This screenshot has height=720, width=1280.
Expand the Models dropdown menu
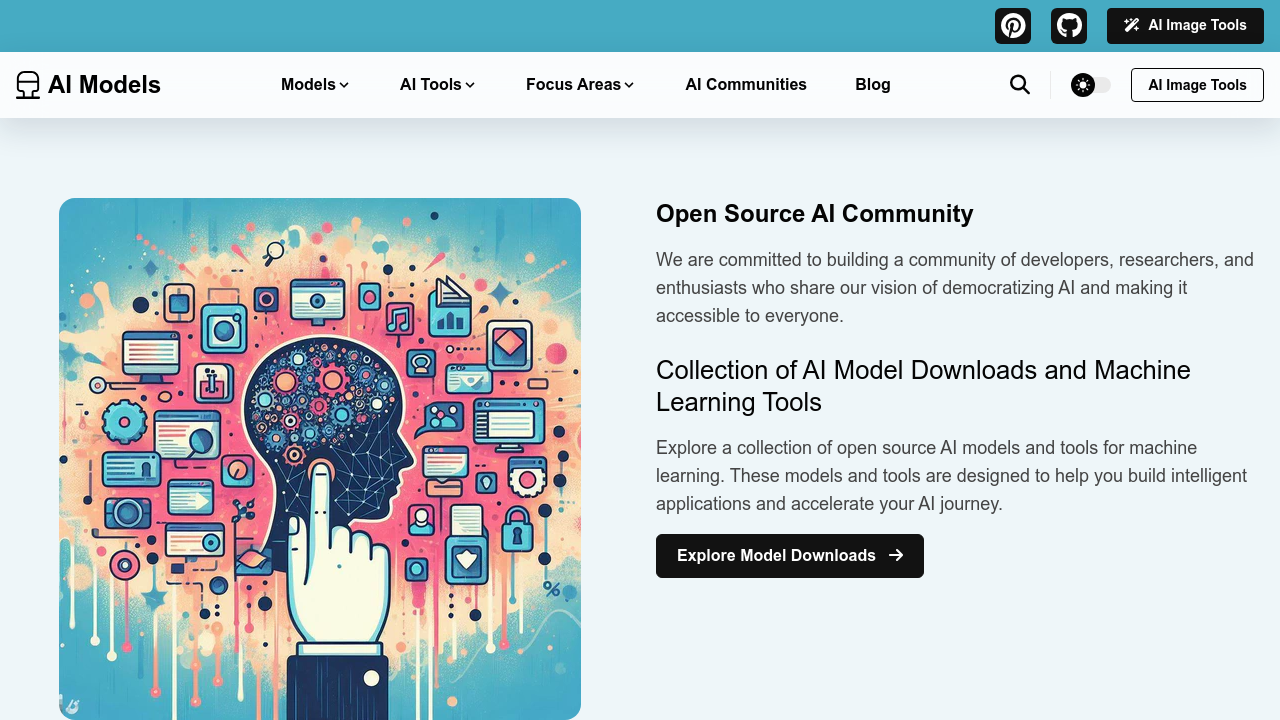pos(314,85)
